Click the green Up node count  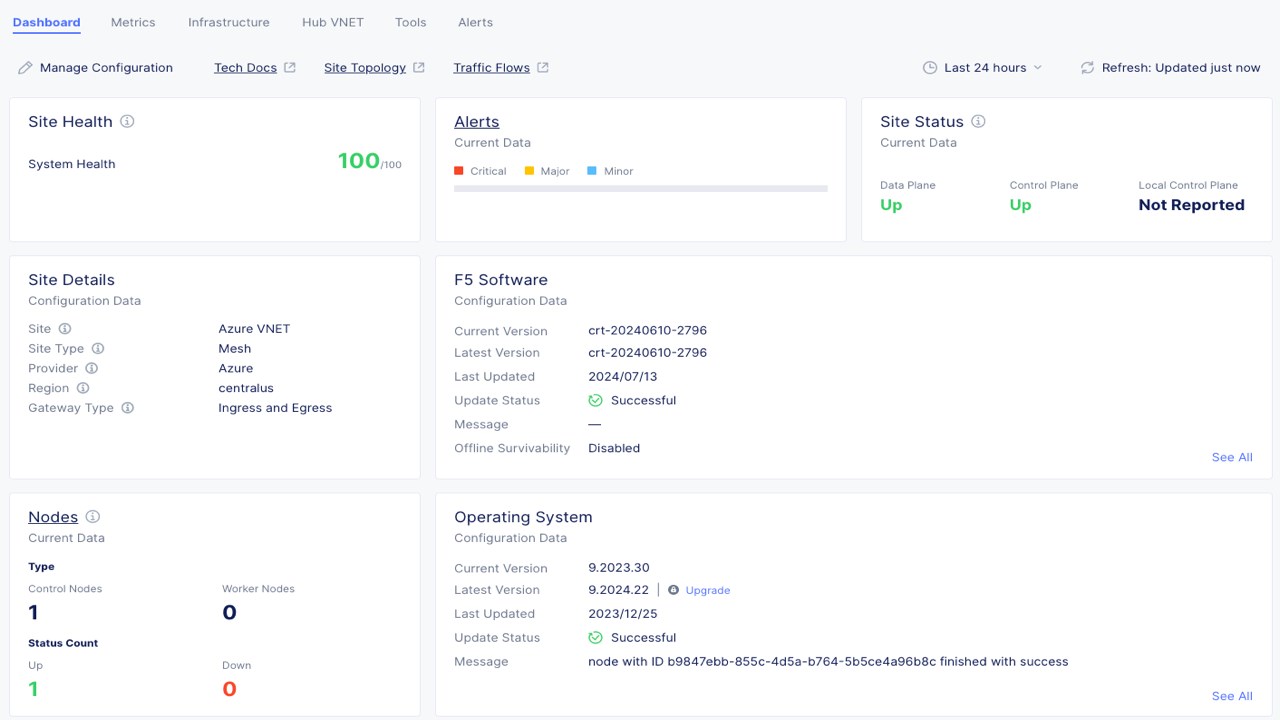click(x=33, y=688)
